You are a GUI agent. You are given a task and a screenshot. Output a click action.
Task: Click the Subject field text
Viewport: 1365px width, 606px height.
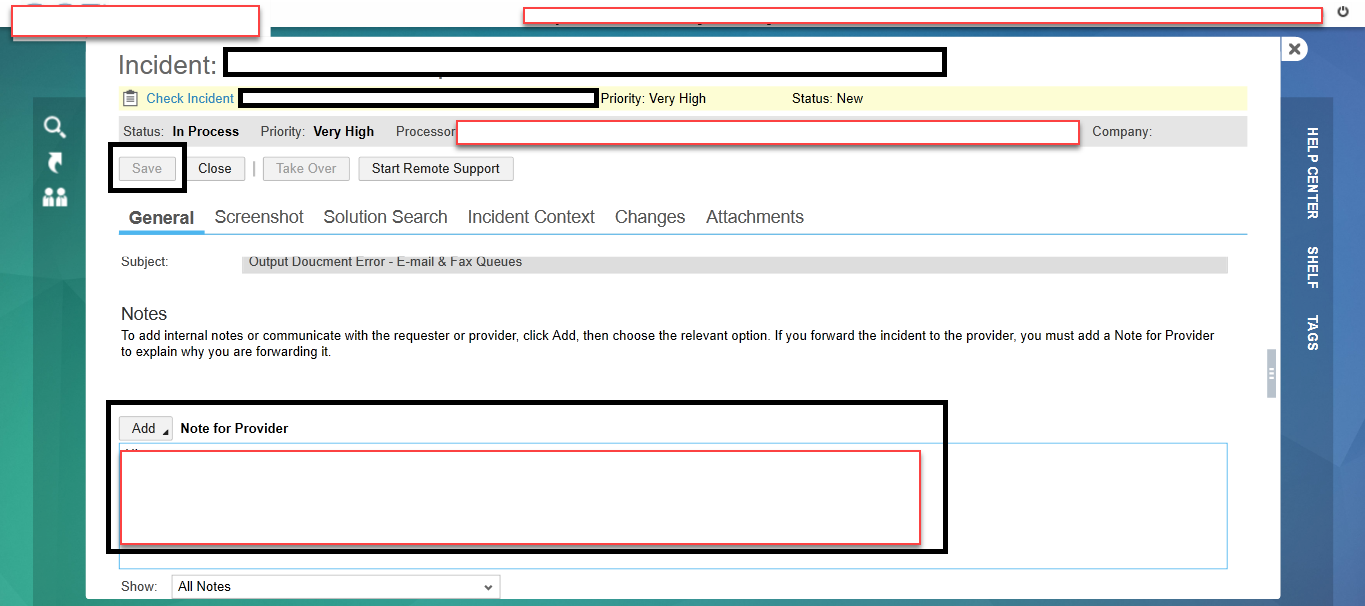pos(734,263)
